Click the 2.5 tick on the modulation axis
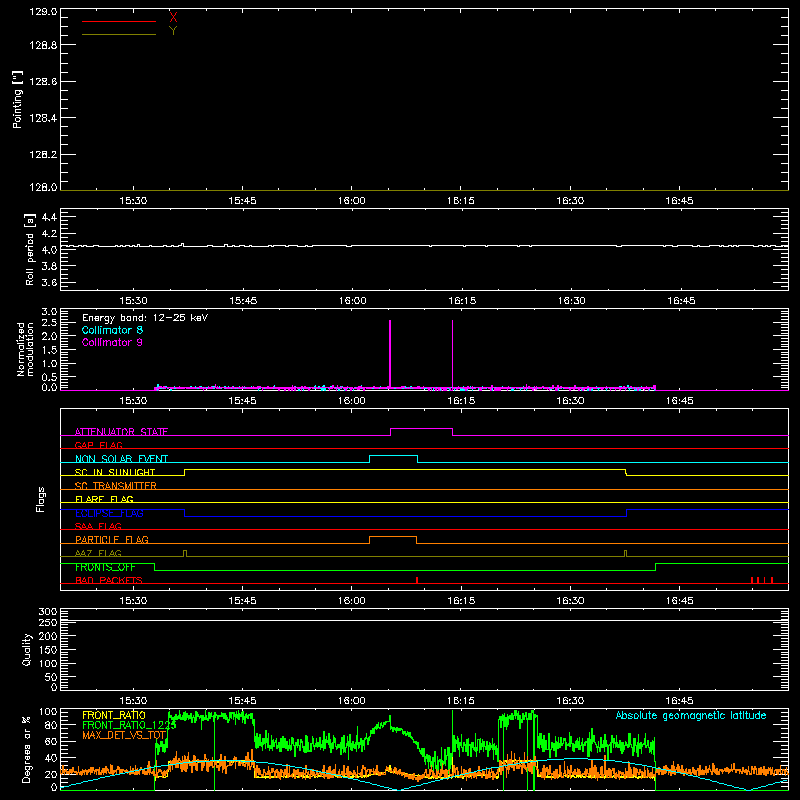800x800 pixels. 49,322
